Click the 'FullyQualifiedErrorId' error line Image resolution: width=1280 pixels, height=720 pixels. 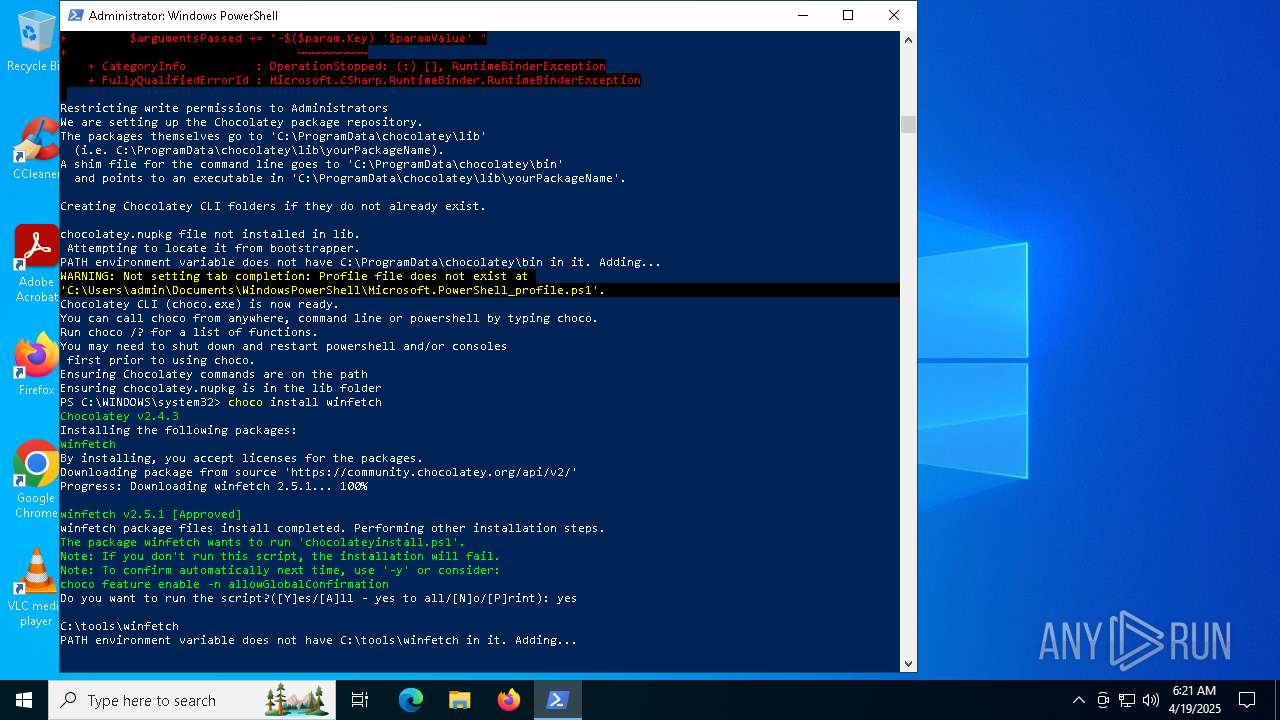tap(364, 80)
